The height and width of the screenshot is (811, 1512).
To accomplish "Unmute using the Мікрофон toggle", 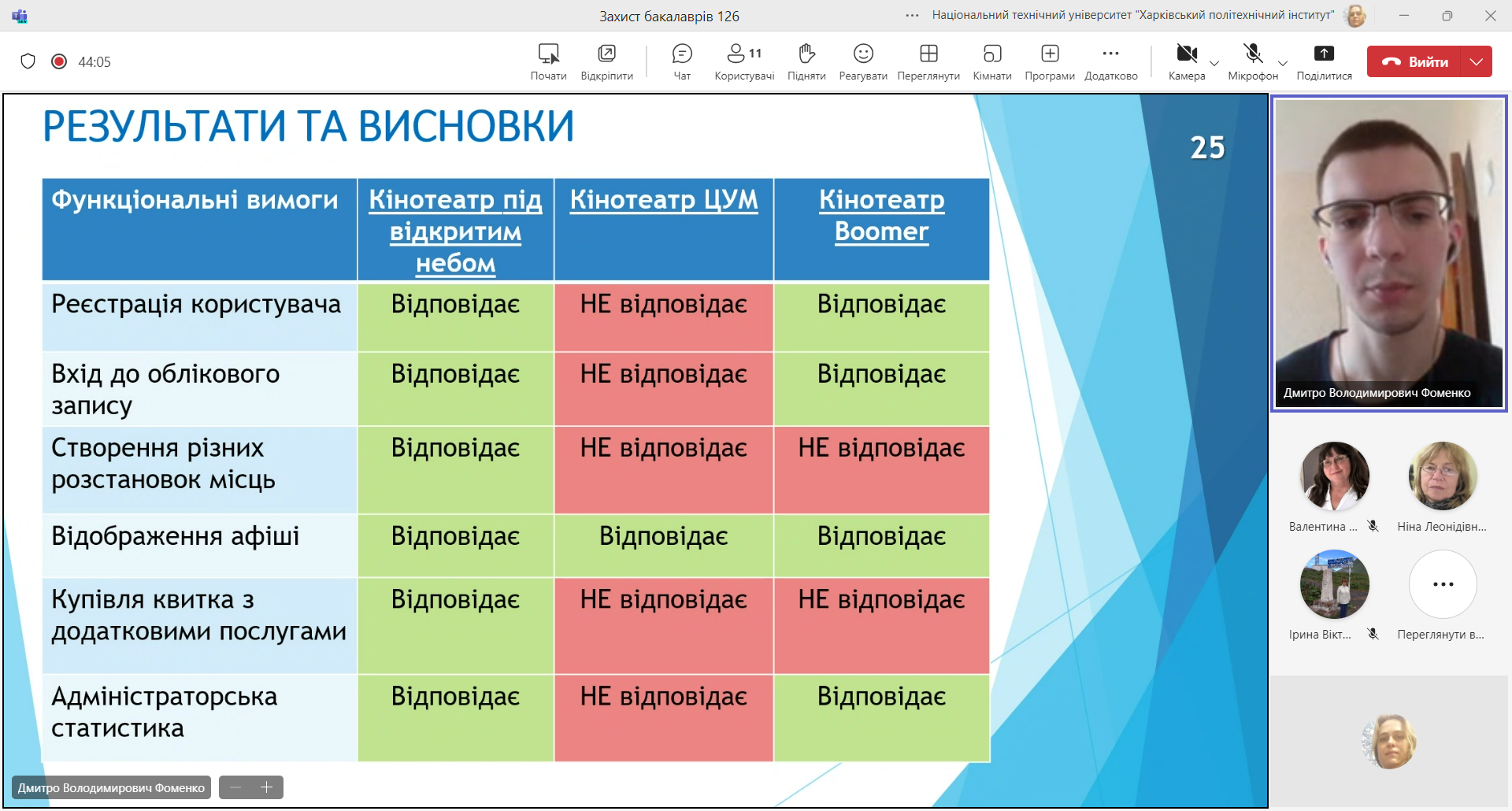I will click(x=1252, y=61).
